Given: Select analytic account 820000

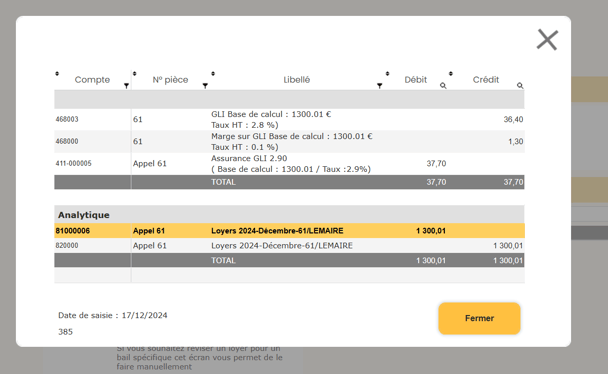Looking at the screenshot, I should (x=67, y=246).
